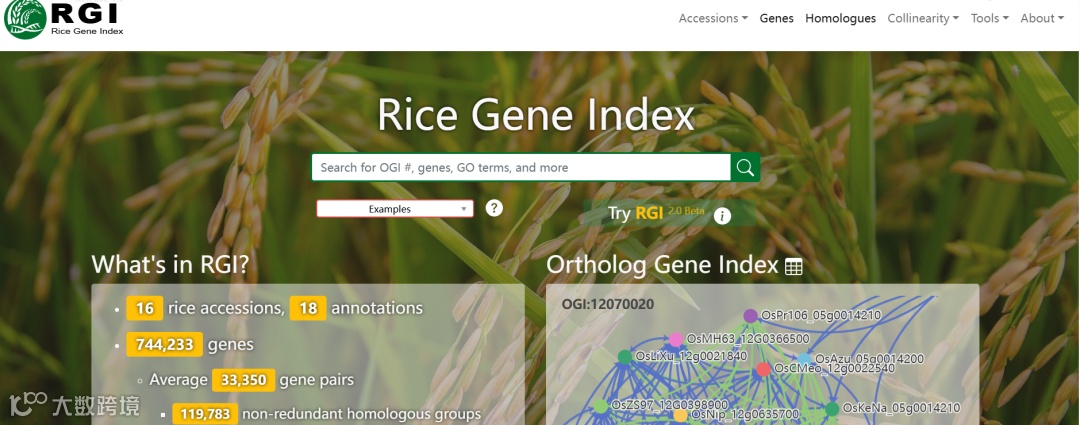Expand the Tools dropdown menu
This screenshot has width=1080, height=425.
[x=990, y=19]
